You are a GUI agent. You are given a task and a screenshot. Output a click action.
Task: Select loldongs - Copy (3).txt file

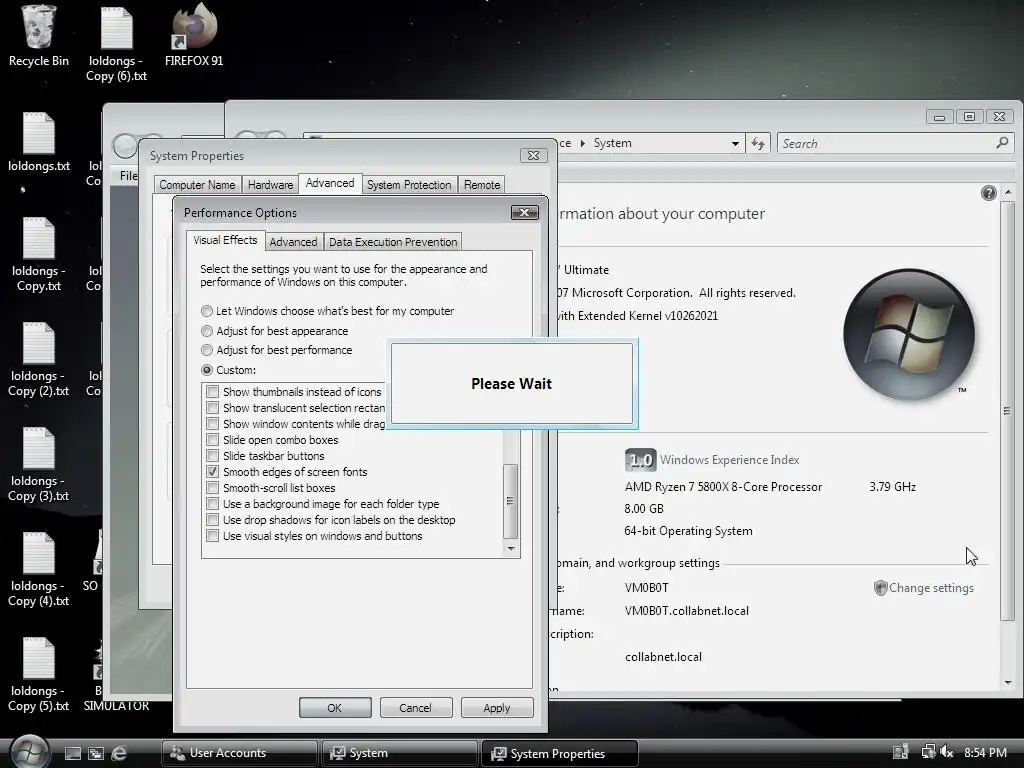point(39,464)
